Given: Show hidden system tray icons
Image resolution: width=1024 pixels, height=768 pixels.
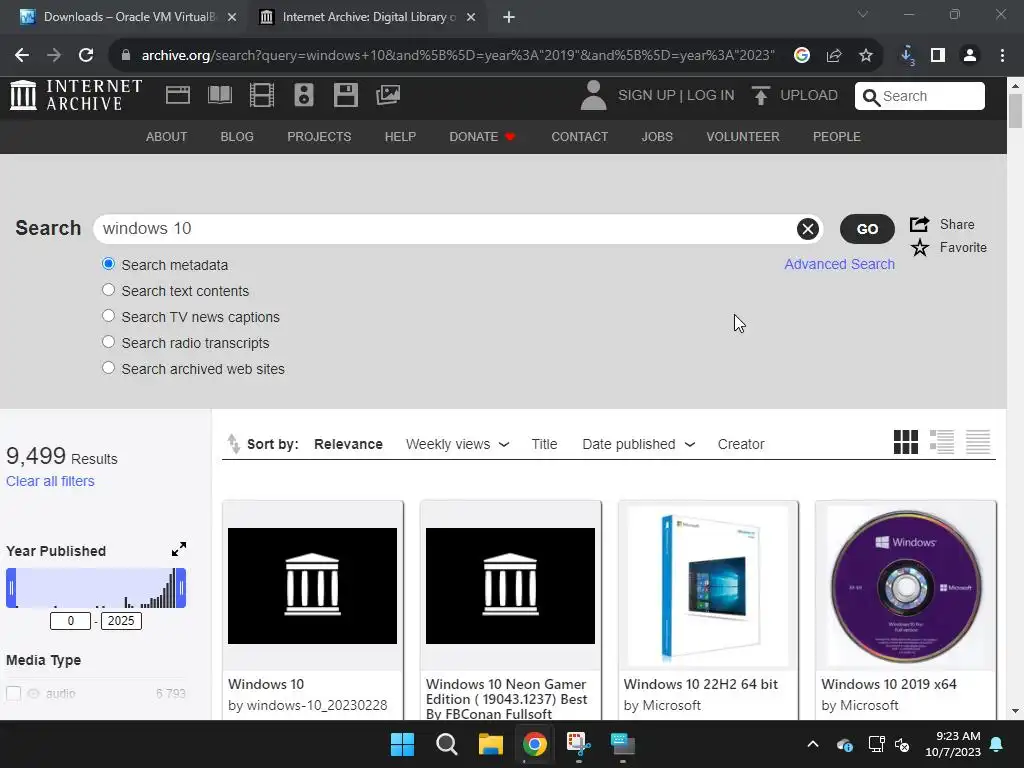Looking at the screenshot, I should tap(813, 744).
